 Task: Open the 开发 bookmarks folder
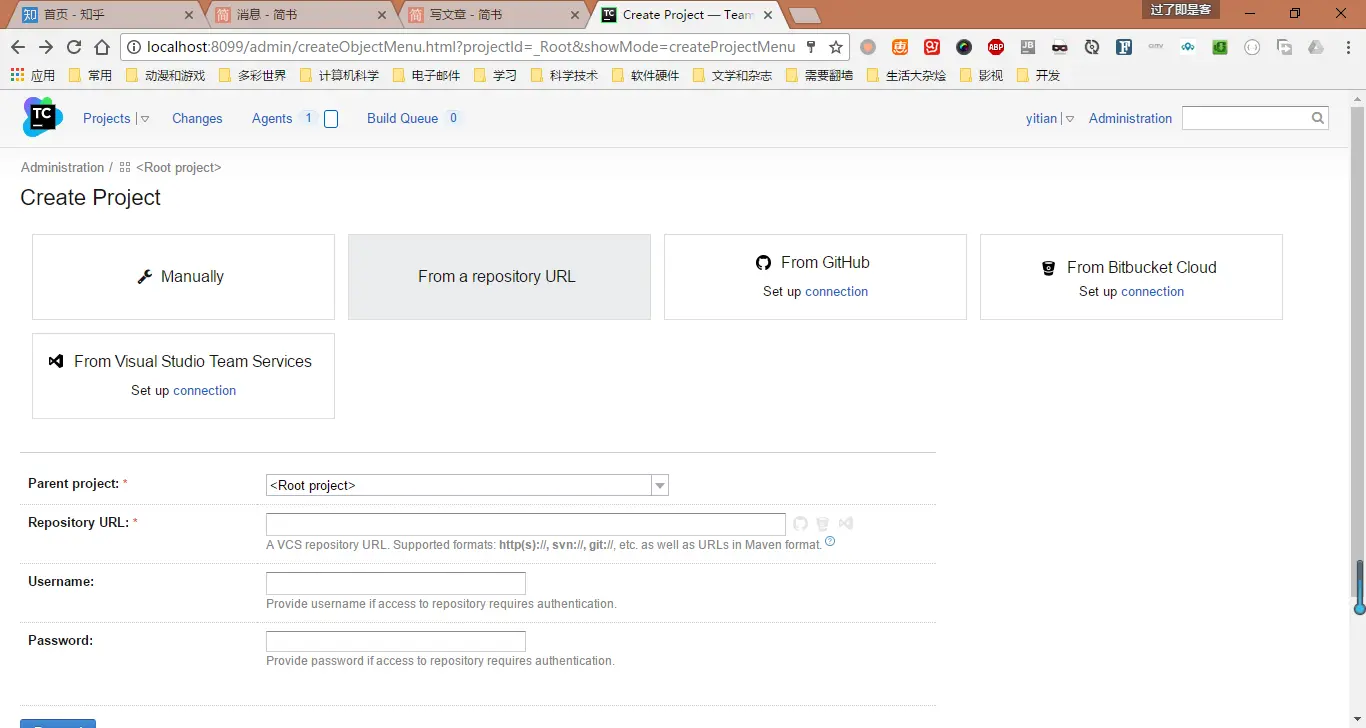[x=1038, y=75]
